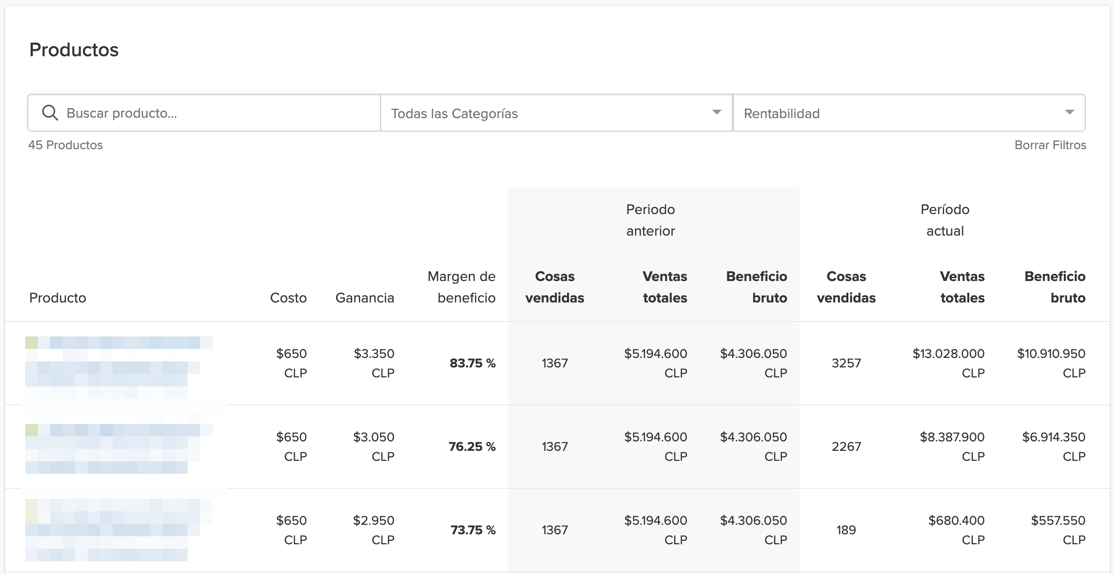The image size is (1114, 574).
Task: Click the $8.387.900 CLP ventas value
Action: pyautogui.click(x=953, y=447)
